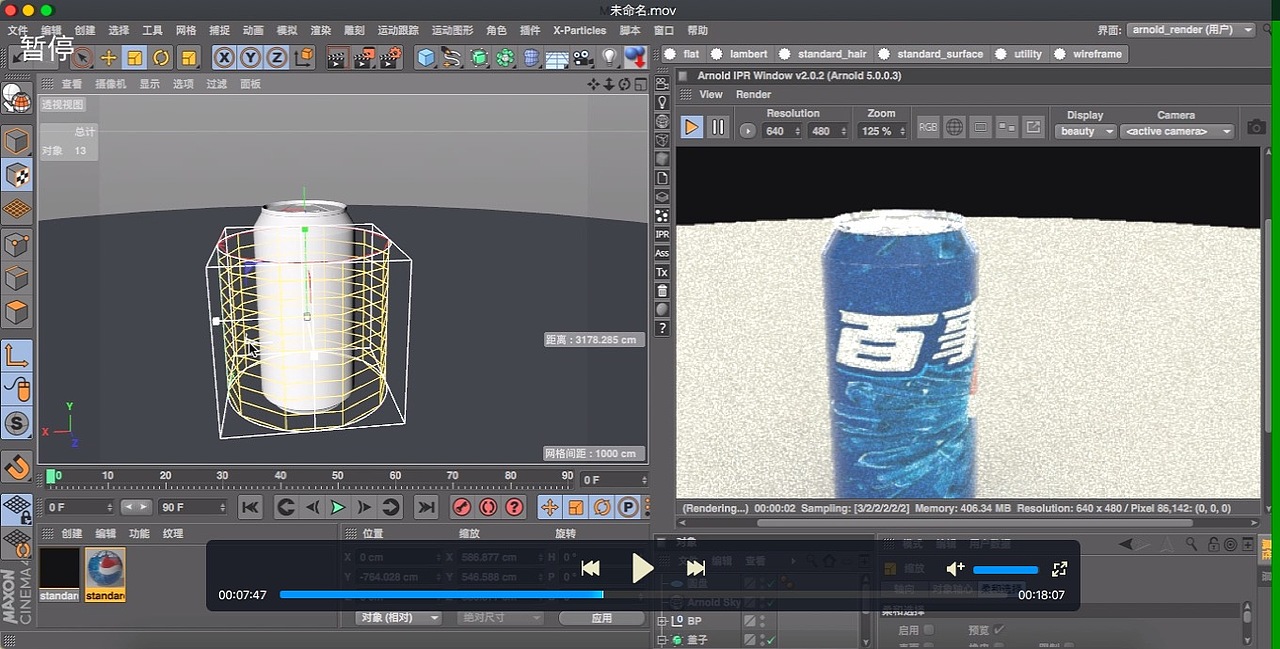Enable the 预览 checkbox in the attributes panel
Viewport: 1280px width, 649px height.
coord(998,630)
